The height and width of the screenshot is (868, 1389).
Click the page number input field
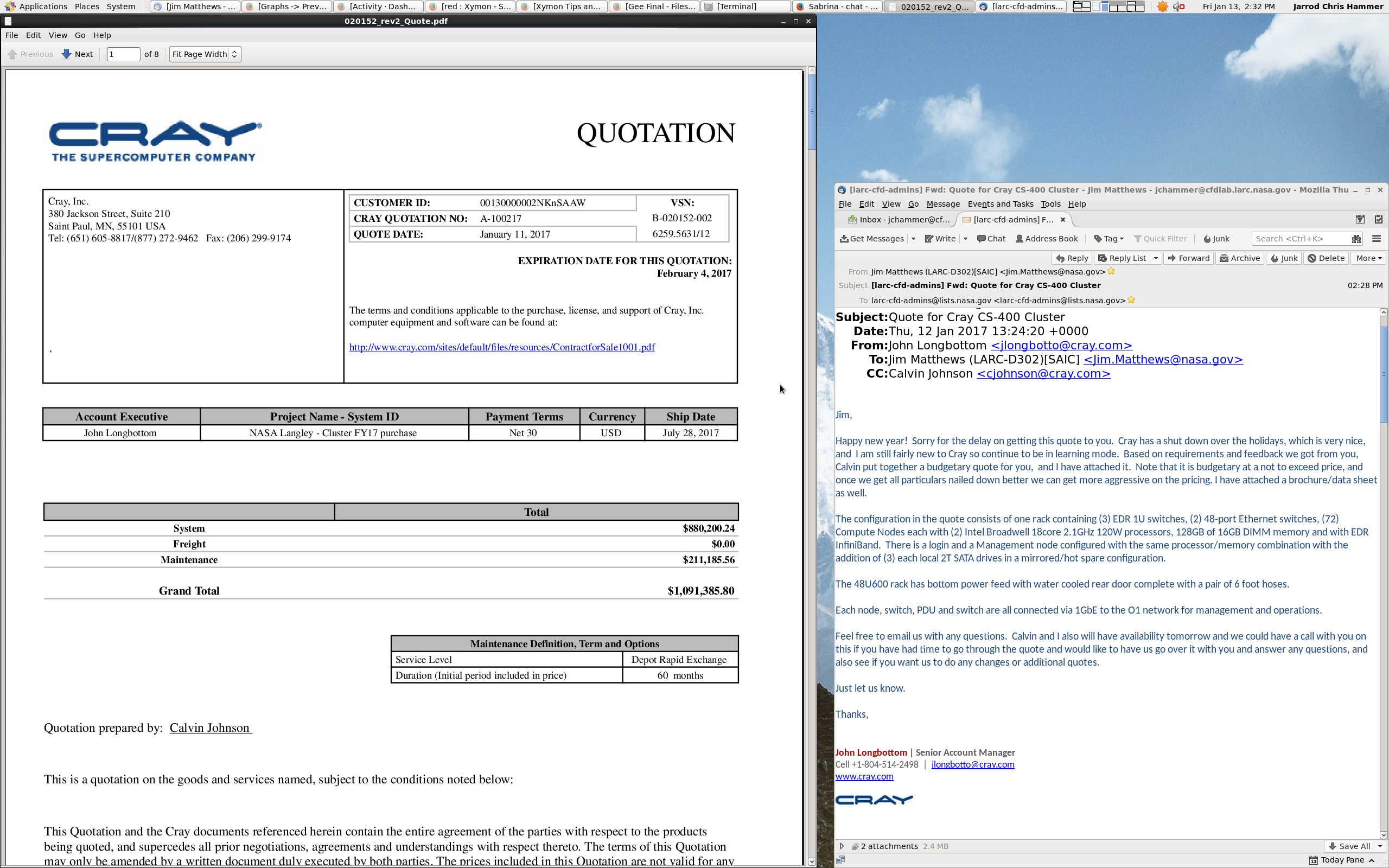click(x=123, y=54)
